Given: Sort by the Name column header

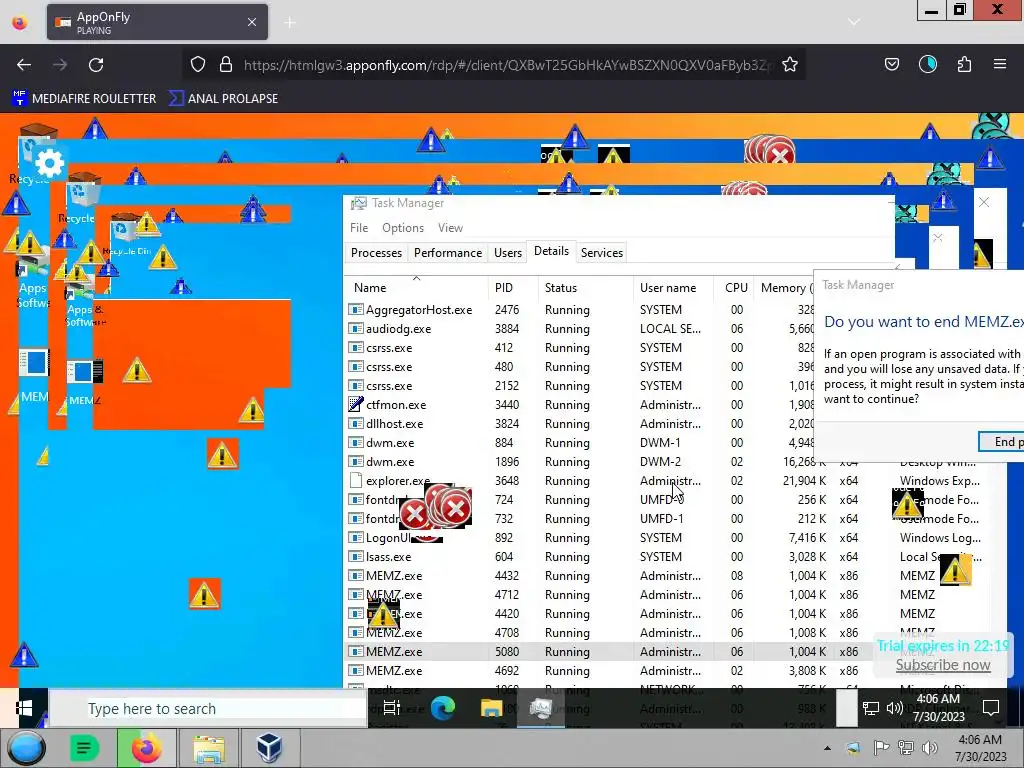Looking at the screenshot, I should pos(415,287).
